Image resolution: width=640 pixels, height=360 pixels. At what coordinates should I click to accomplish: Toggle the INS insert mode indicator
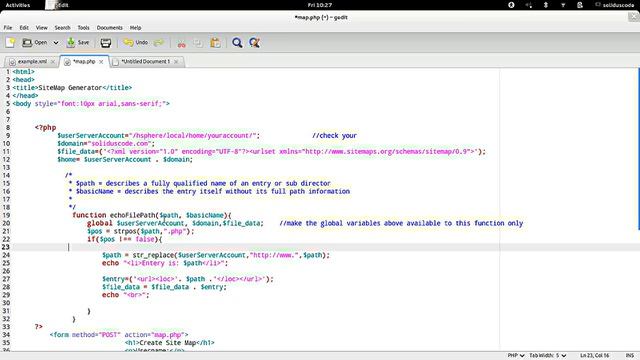(629, 356)
